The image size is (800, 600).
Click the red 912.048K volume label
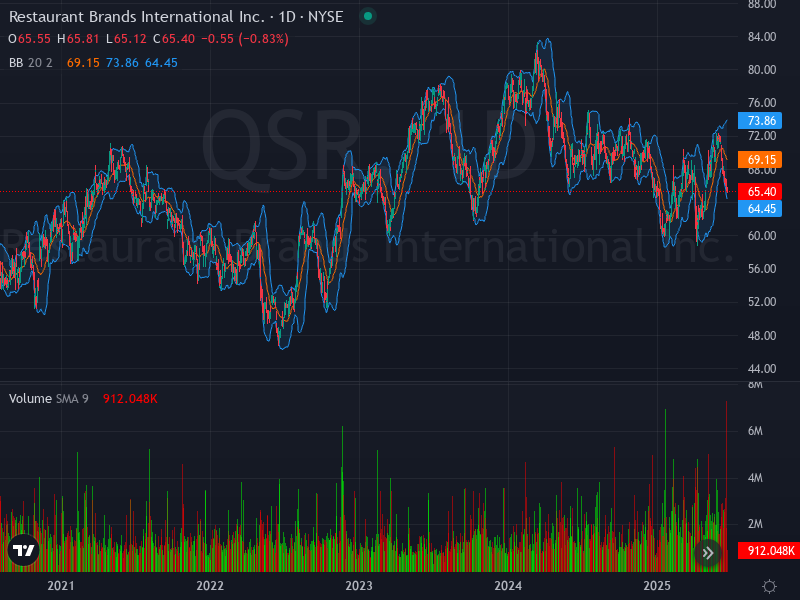pos(769,551)
